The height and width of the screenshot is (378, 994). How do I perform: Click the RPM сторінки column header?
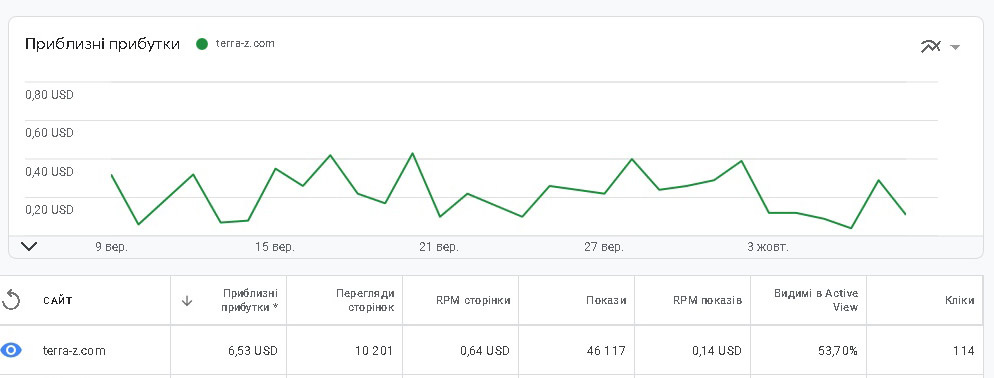click(x=473, y=300)
